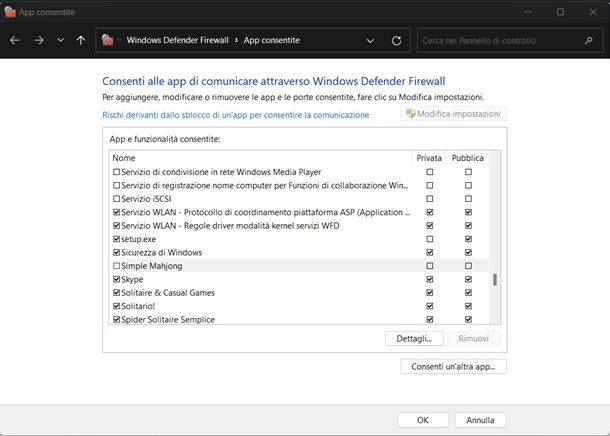
Task: Expand the chevron after Windows Defender Firewall breadcrumb
Action: 236,40
